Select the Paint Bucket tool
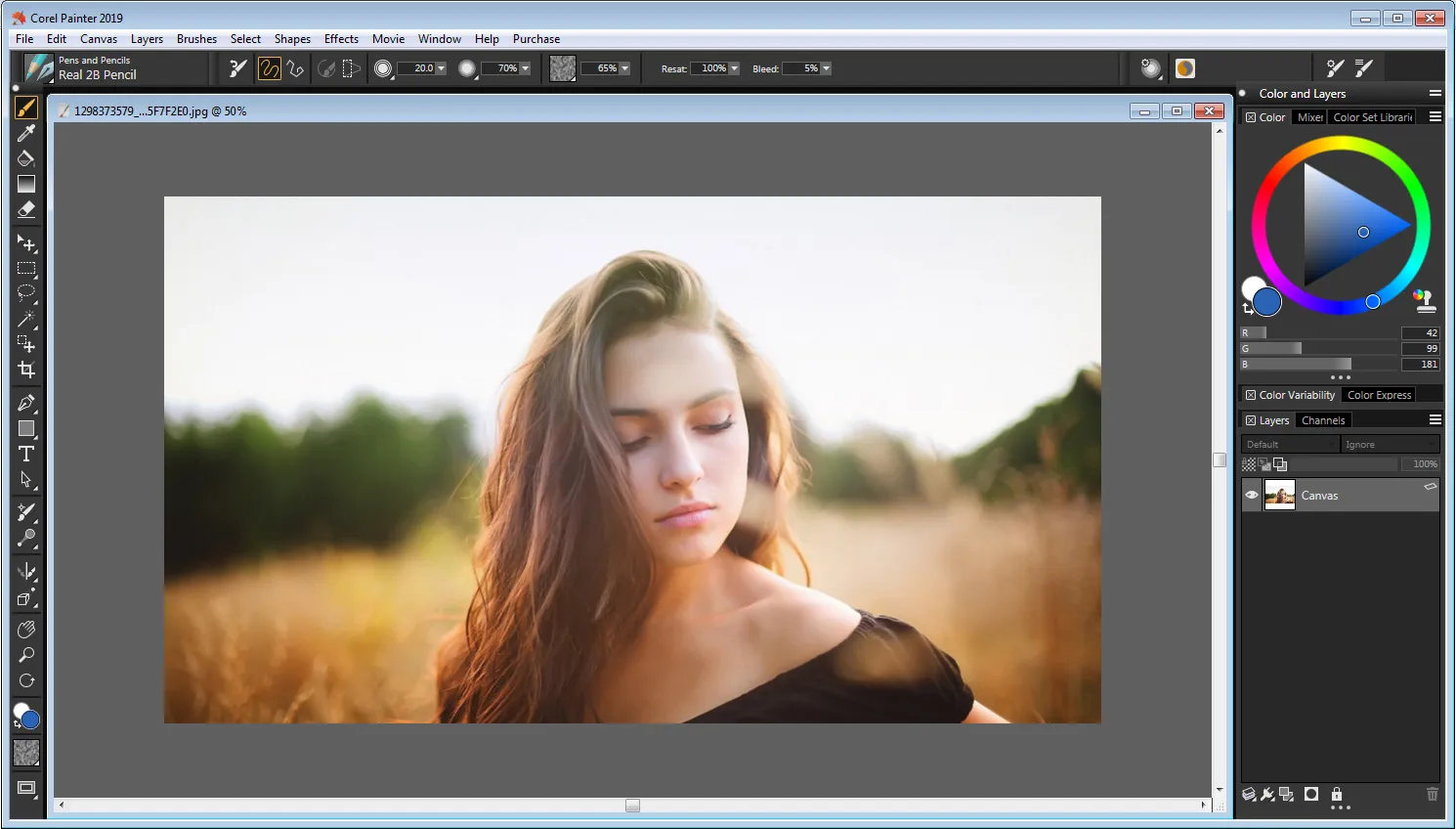1456x829 pixels. pyautogui.click(x=26, y=158)
